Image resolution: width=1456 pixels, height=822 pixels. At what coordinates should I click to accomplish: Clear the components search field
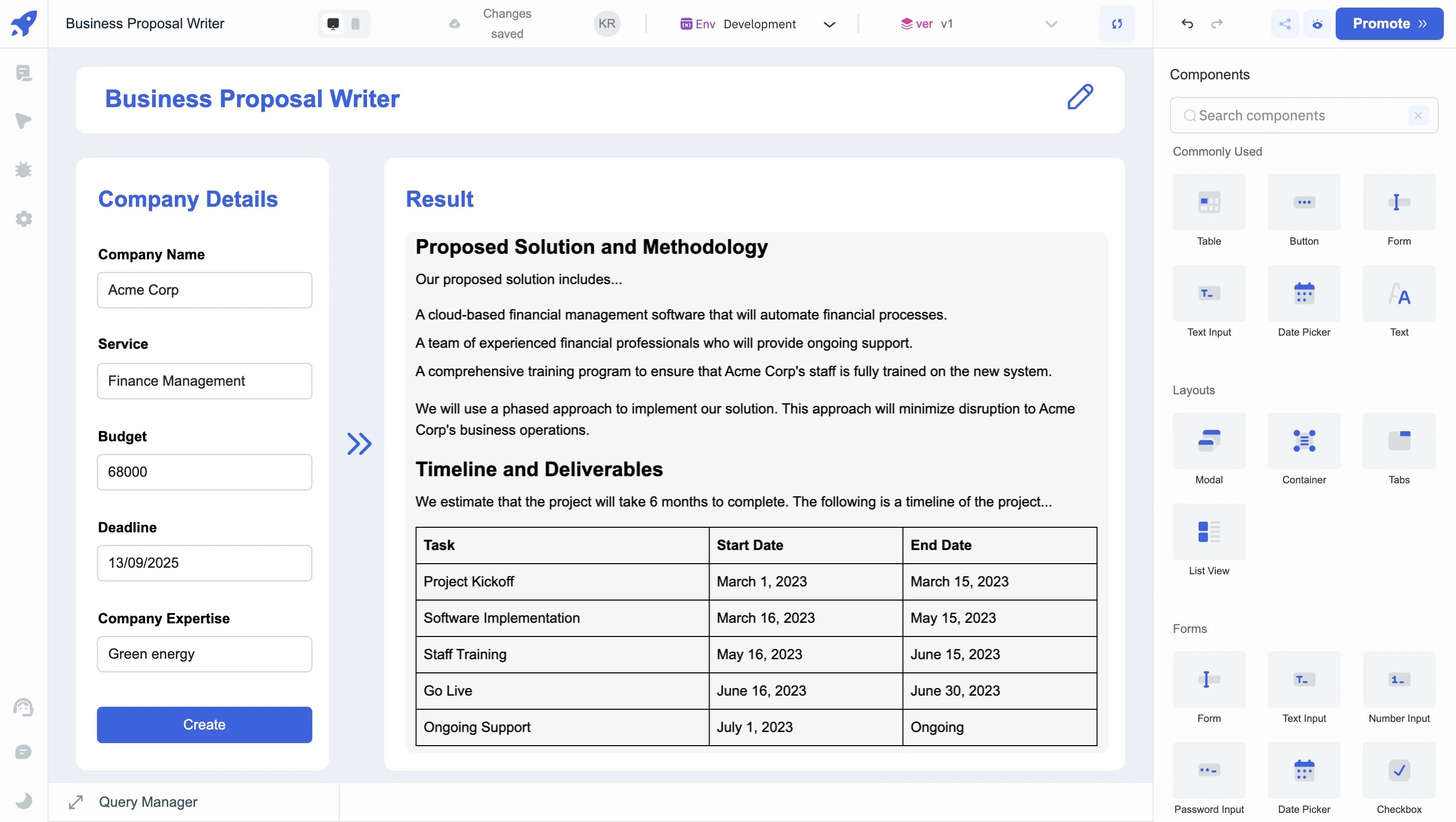click(x=1418, y=115)
